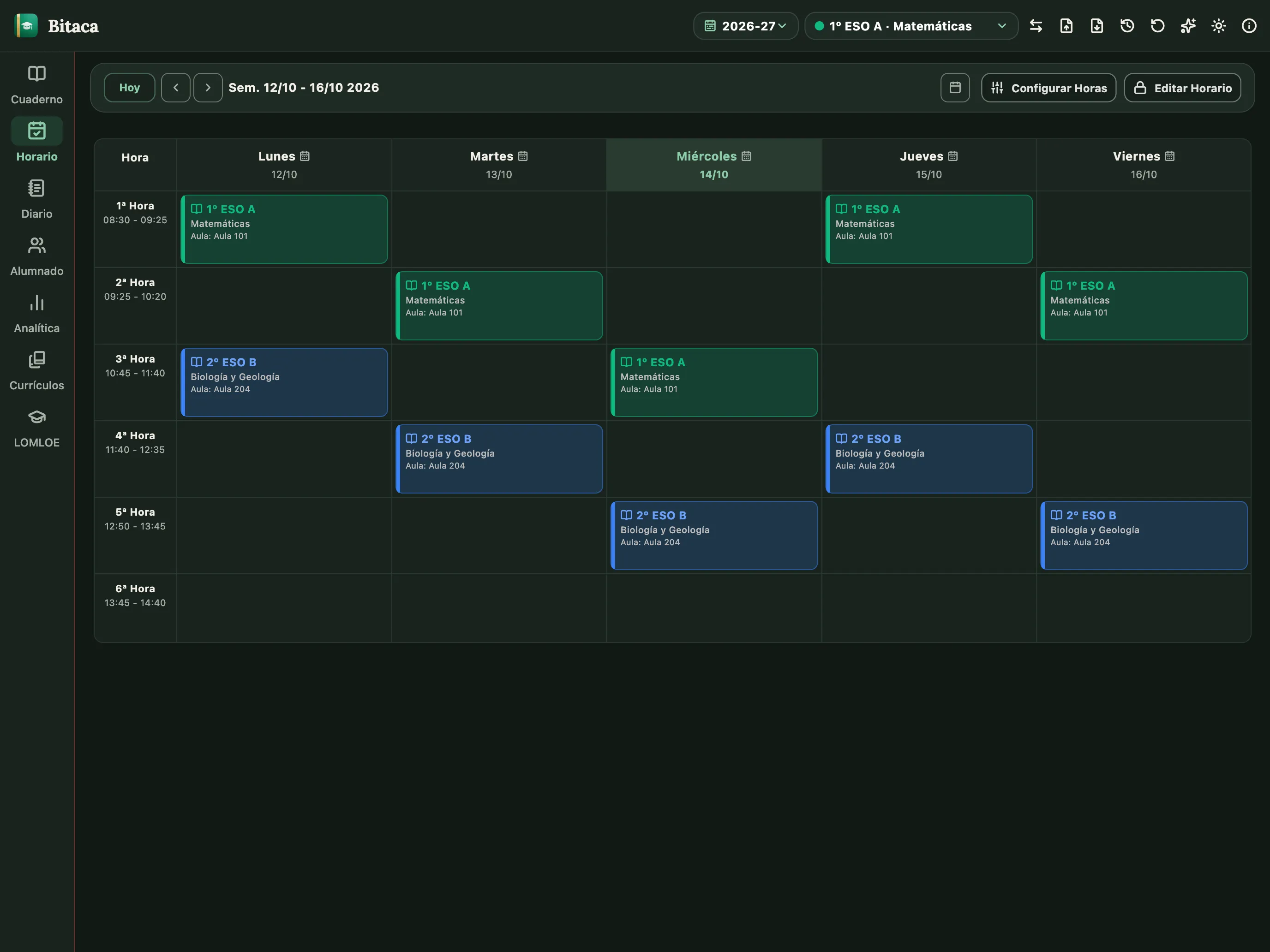Open Martes 4ª Hora 2º ESO B class
Viewport: 1270px width, 952px height.
click(499, 458)
